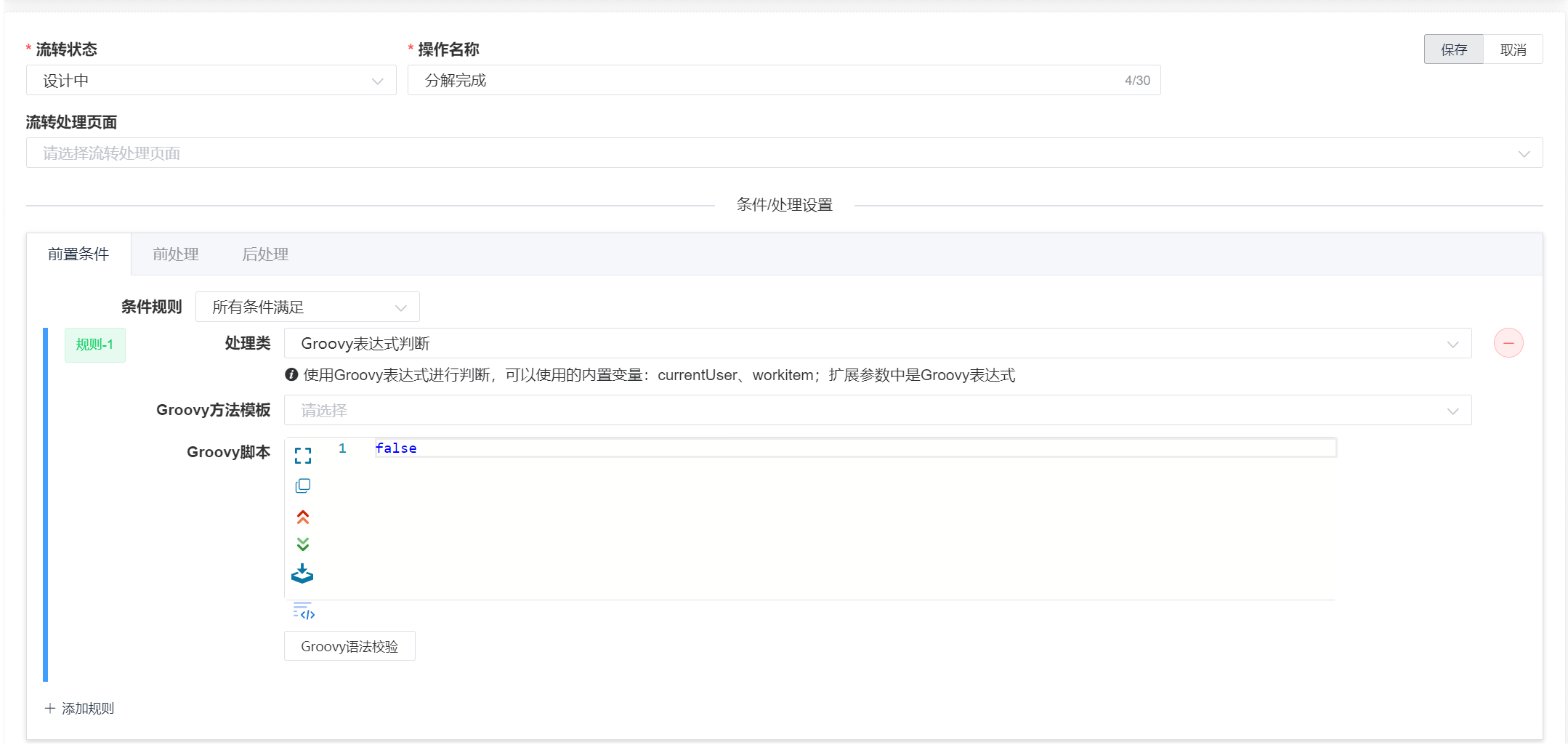Click the info icon before Groovy hint
Image resolution: width=1568 pixels, height=753 pixels.
coord(291,375)
